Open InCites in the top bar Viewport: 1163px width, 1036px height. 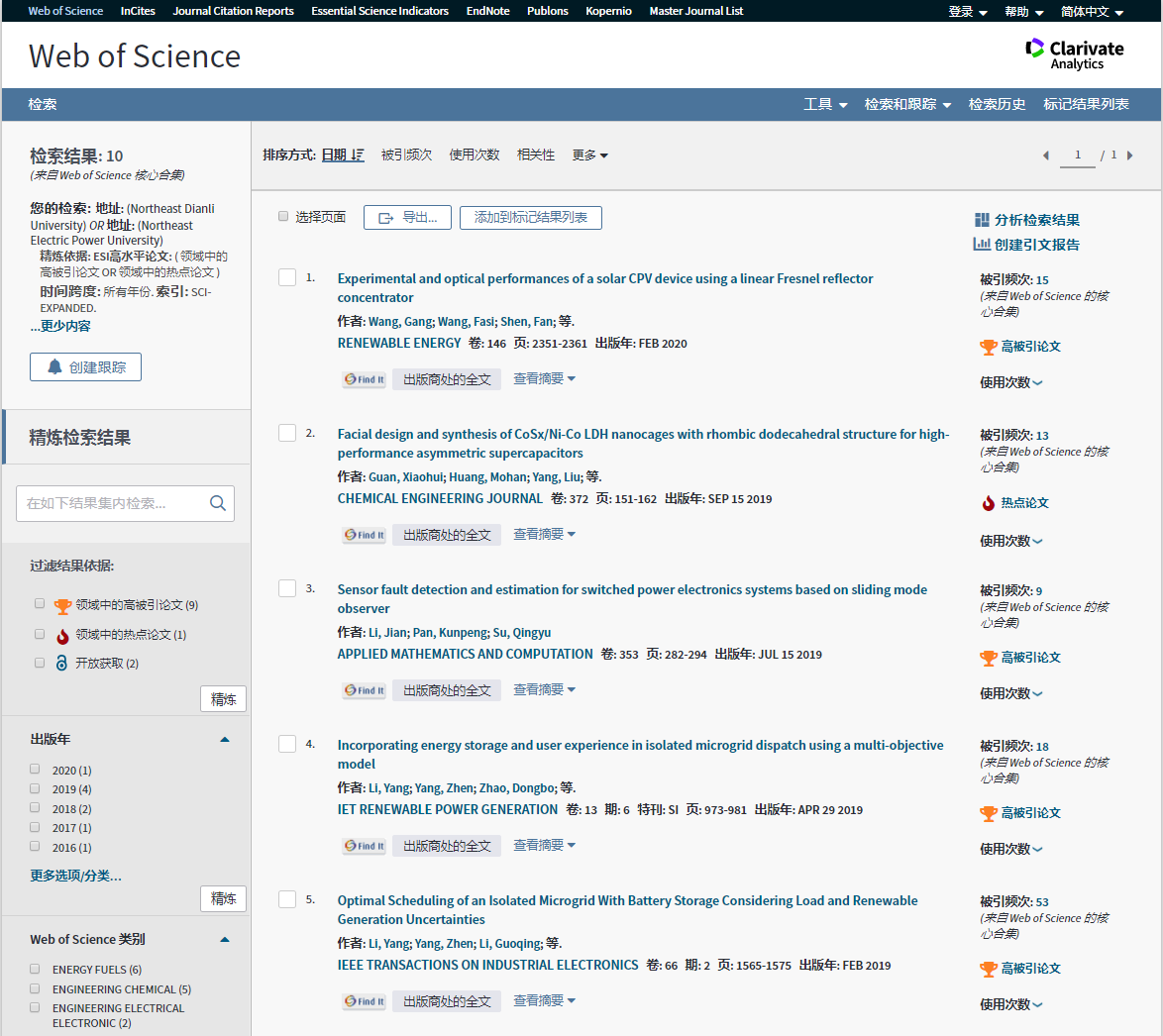(138, 11)
